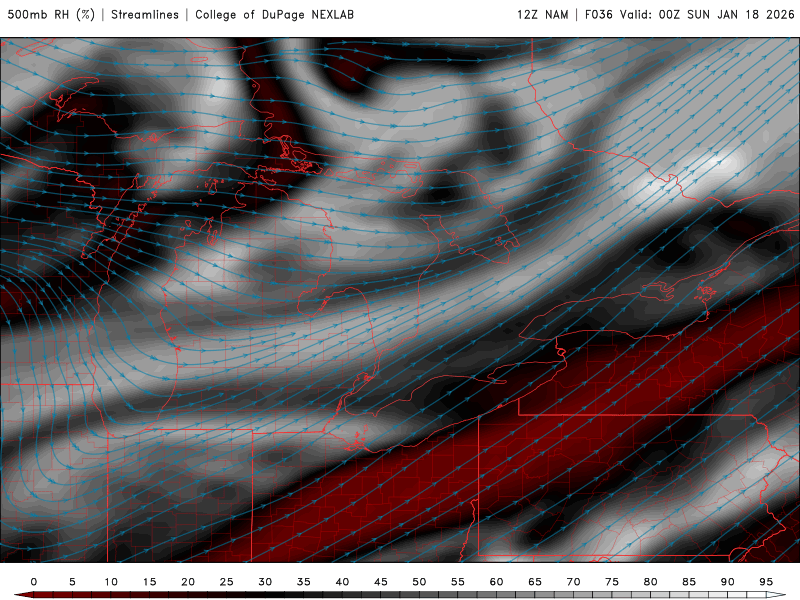The image size is (800, 600).
Task: Click the colorbar label 45
Action: point(381,582)
